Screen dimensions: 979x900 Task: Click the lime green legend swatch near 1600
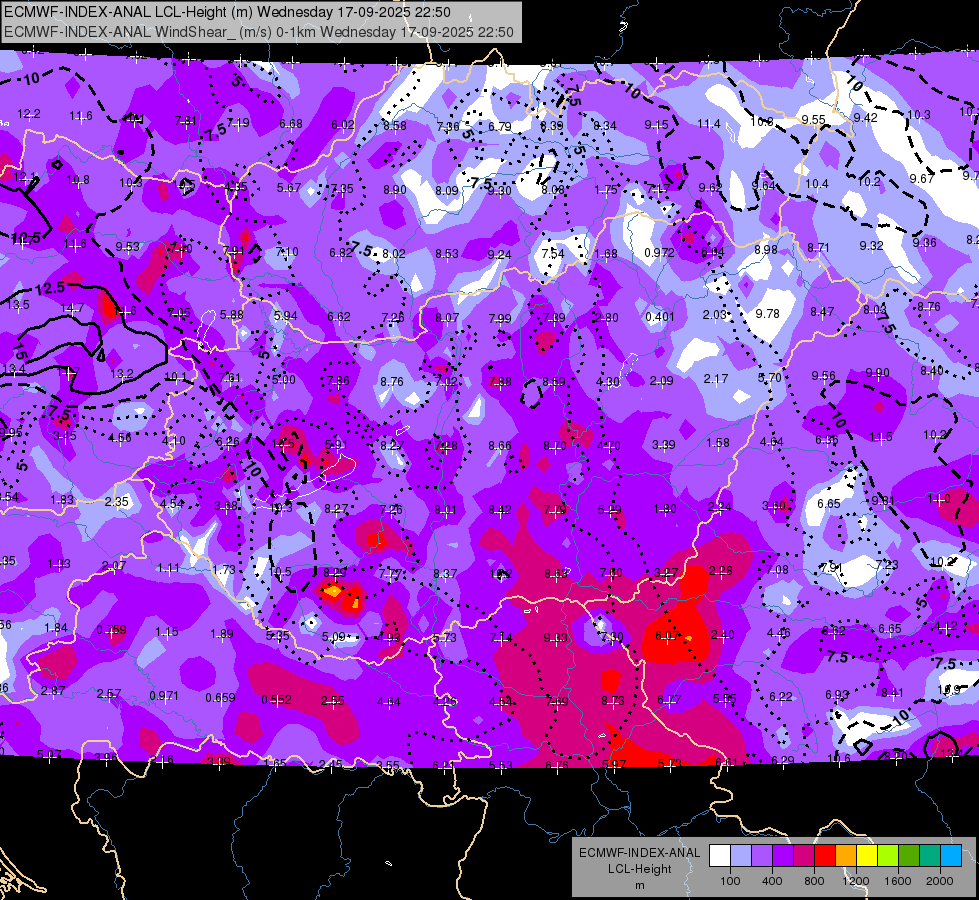click(888, 855)
